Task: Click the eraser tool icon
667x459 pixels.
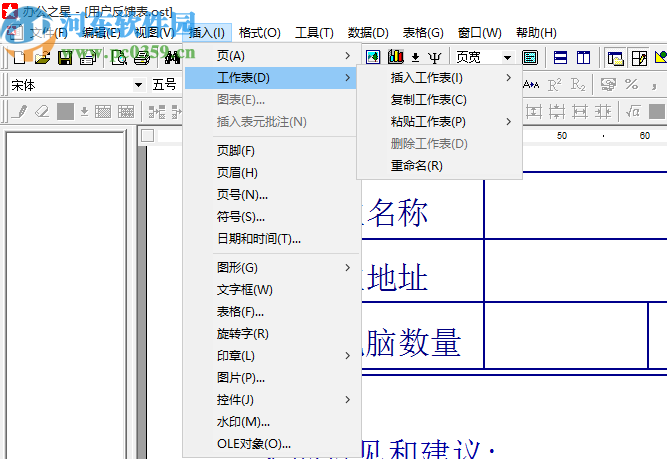Action: click(42, 112)
